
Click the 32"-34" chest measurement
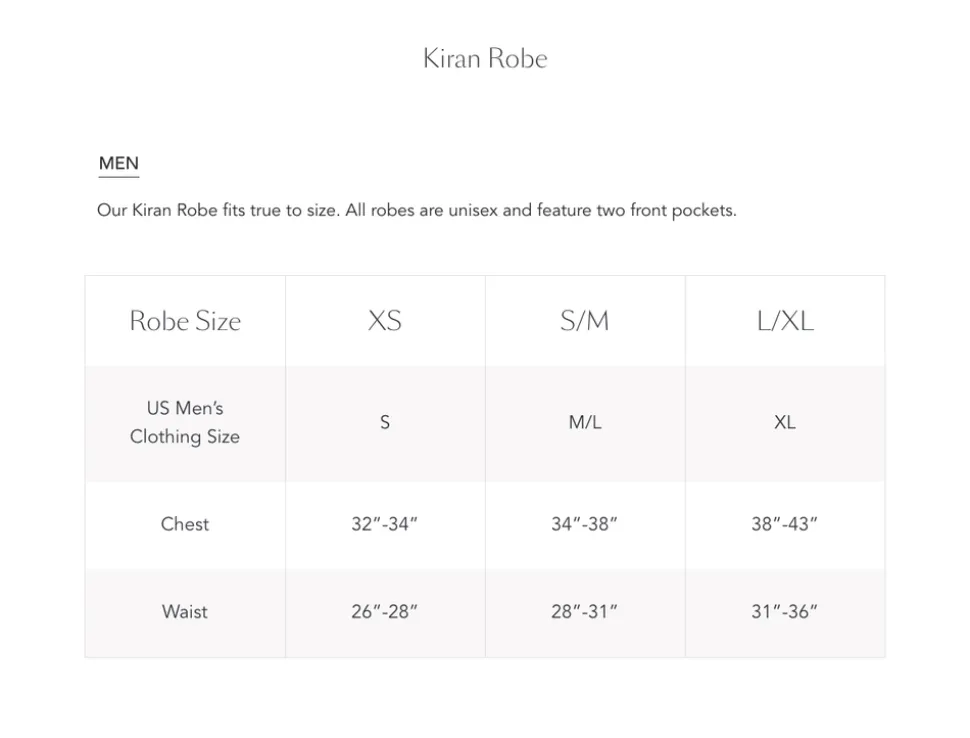[x=385, y=524]
